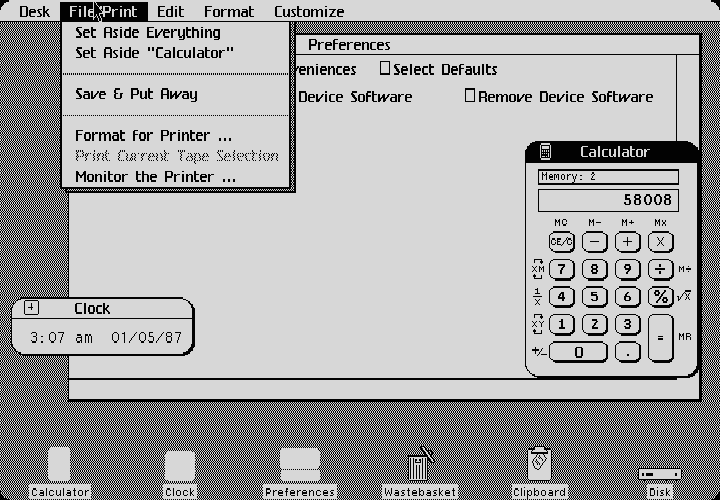Open the Edit menu
The width and height of the screenshot is (720, 500).
(x=170, y=12)
